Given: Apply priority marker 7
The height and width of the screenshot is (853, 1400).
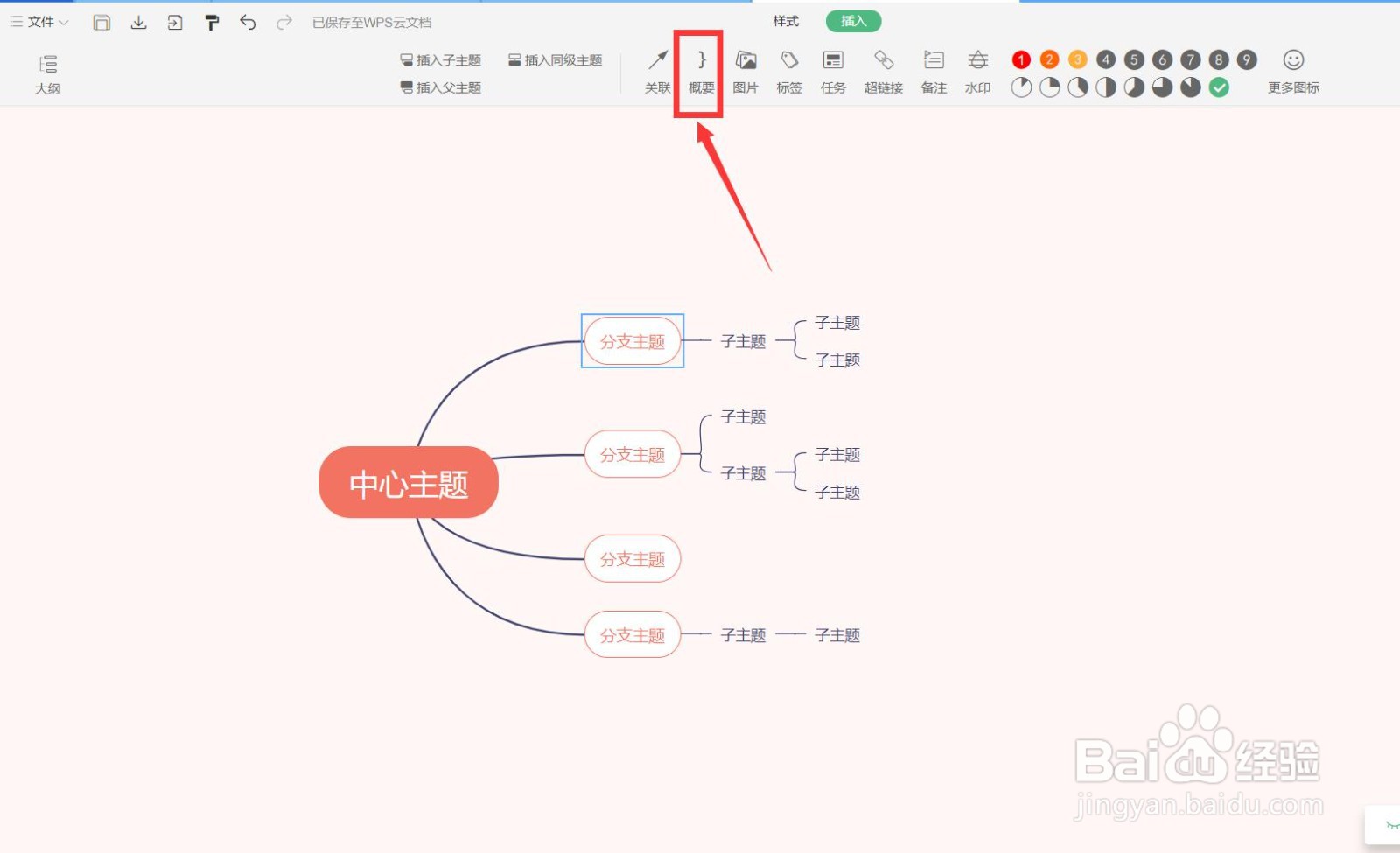Looking at the screenshot, I should click(1191, 59).
